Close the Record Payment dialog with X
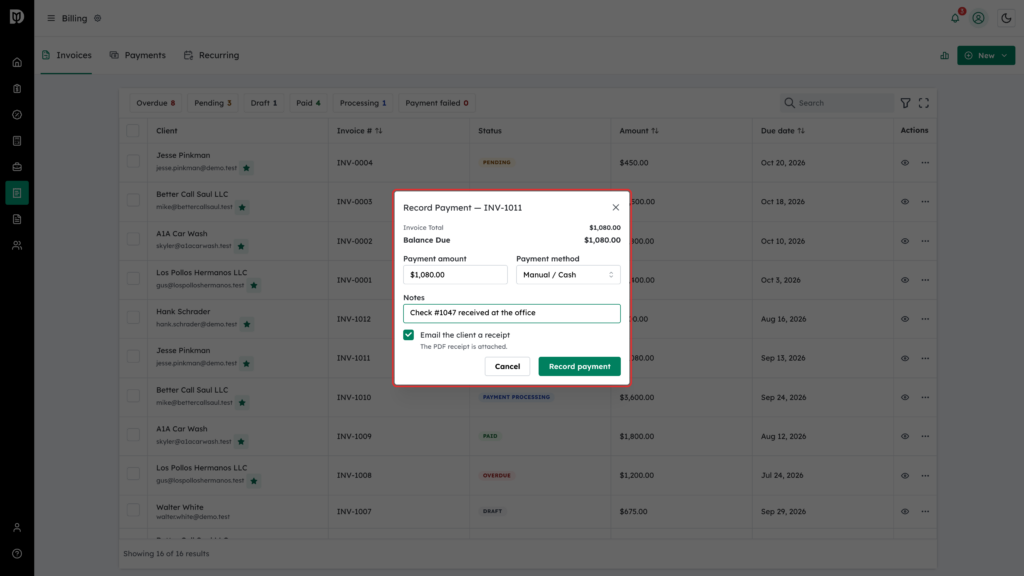 (615, 207)
